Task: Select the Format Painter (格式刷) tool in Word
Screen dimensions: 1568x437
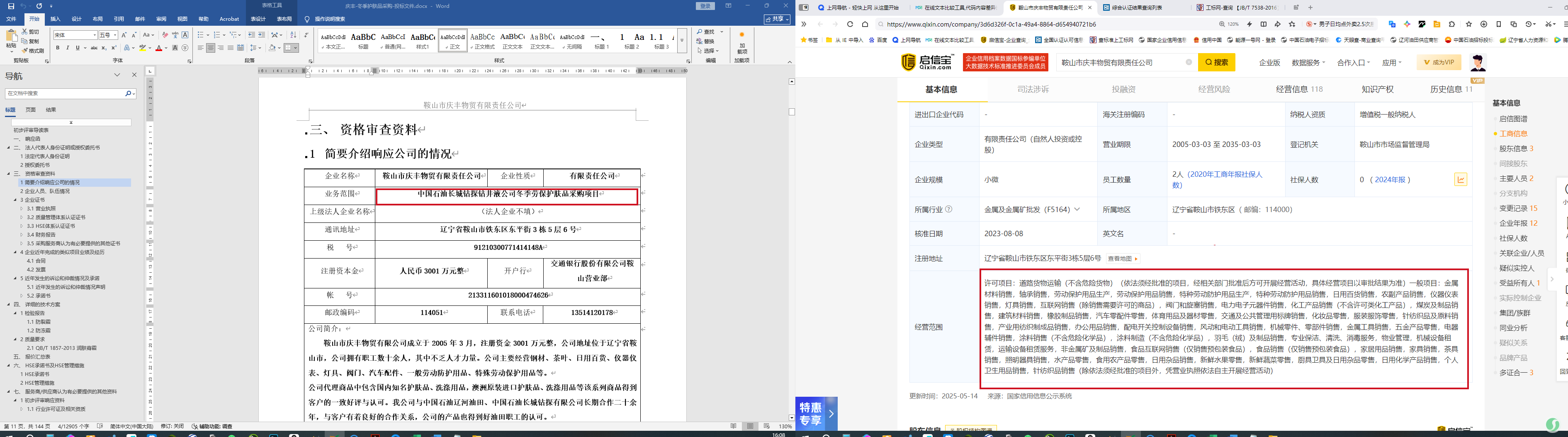Action: click(x=33, y=51)
